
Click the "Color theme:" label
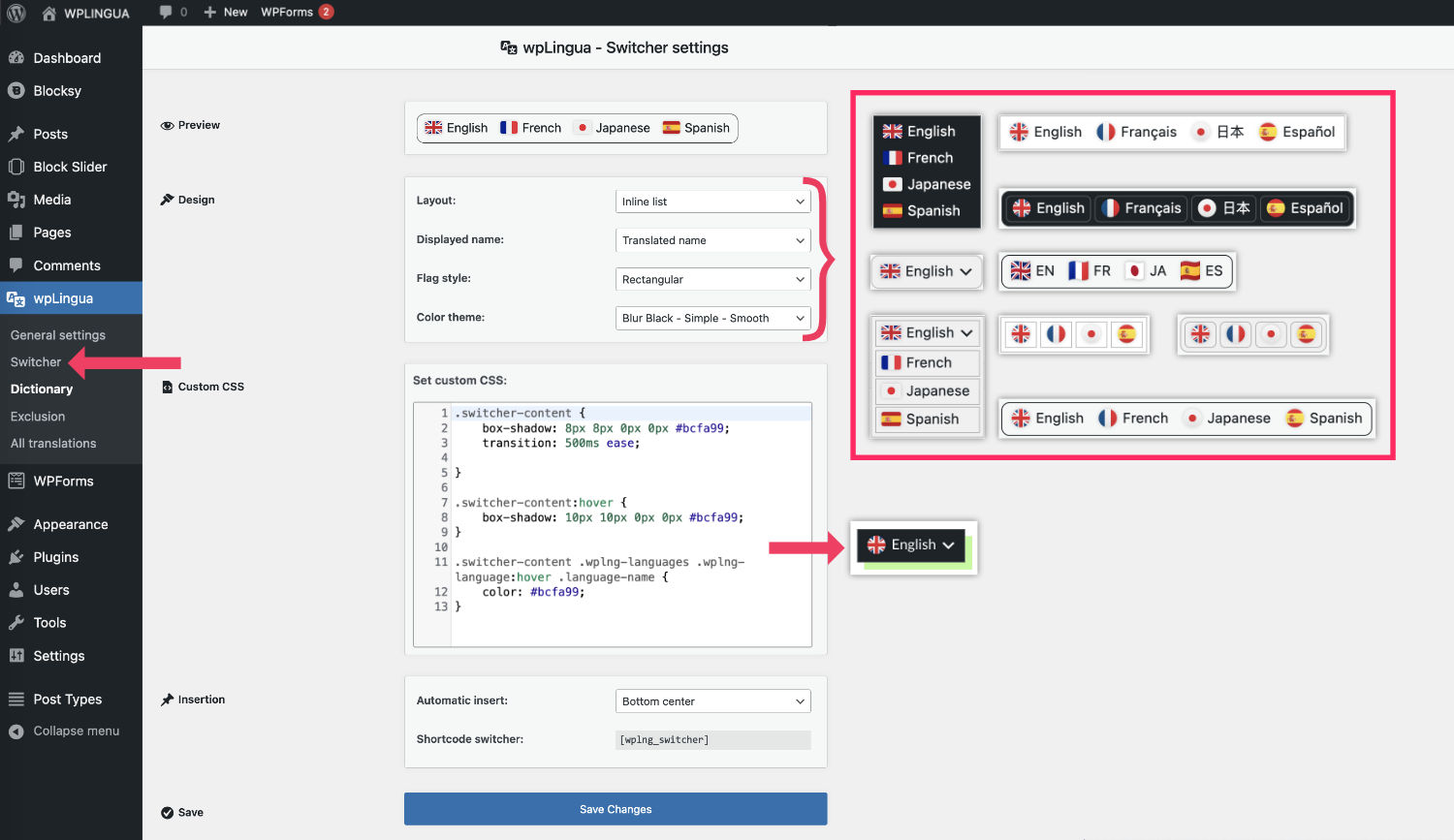[x=450, y=318]
